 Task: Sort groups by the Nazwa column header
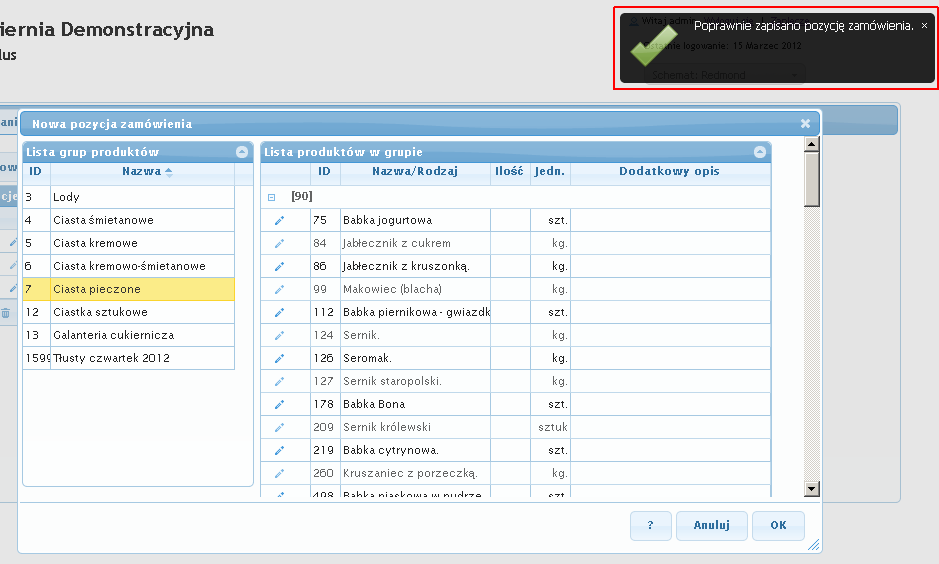(141, 172)
